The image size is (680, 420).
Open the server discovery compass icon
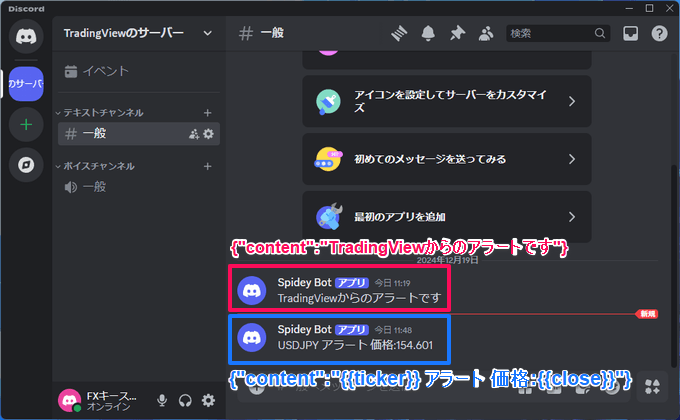[26, 165]
